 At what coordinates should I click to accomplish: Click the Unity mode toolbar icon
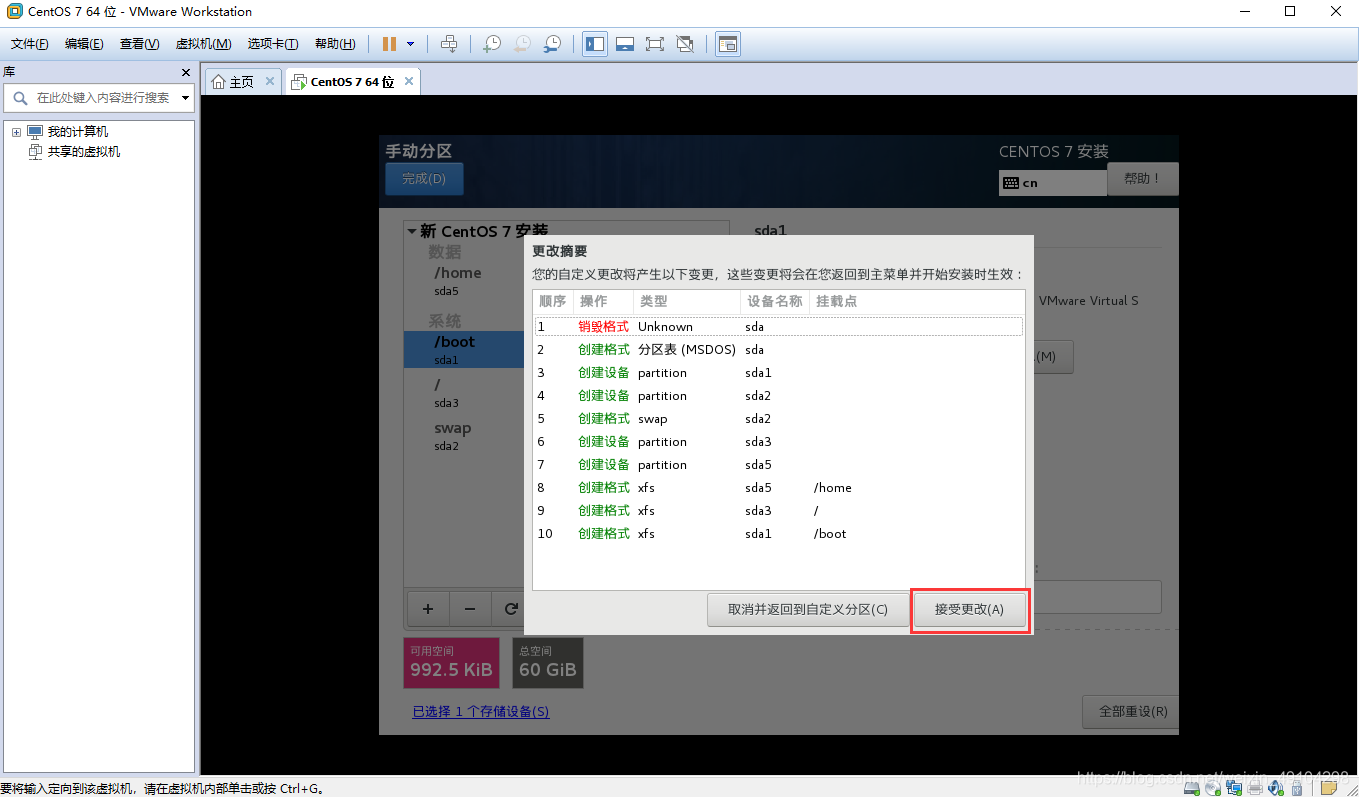click(x=685, y=44)
